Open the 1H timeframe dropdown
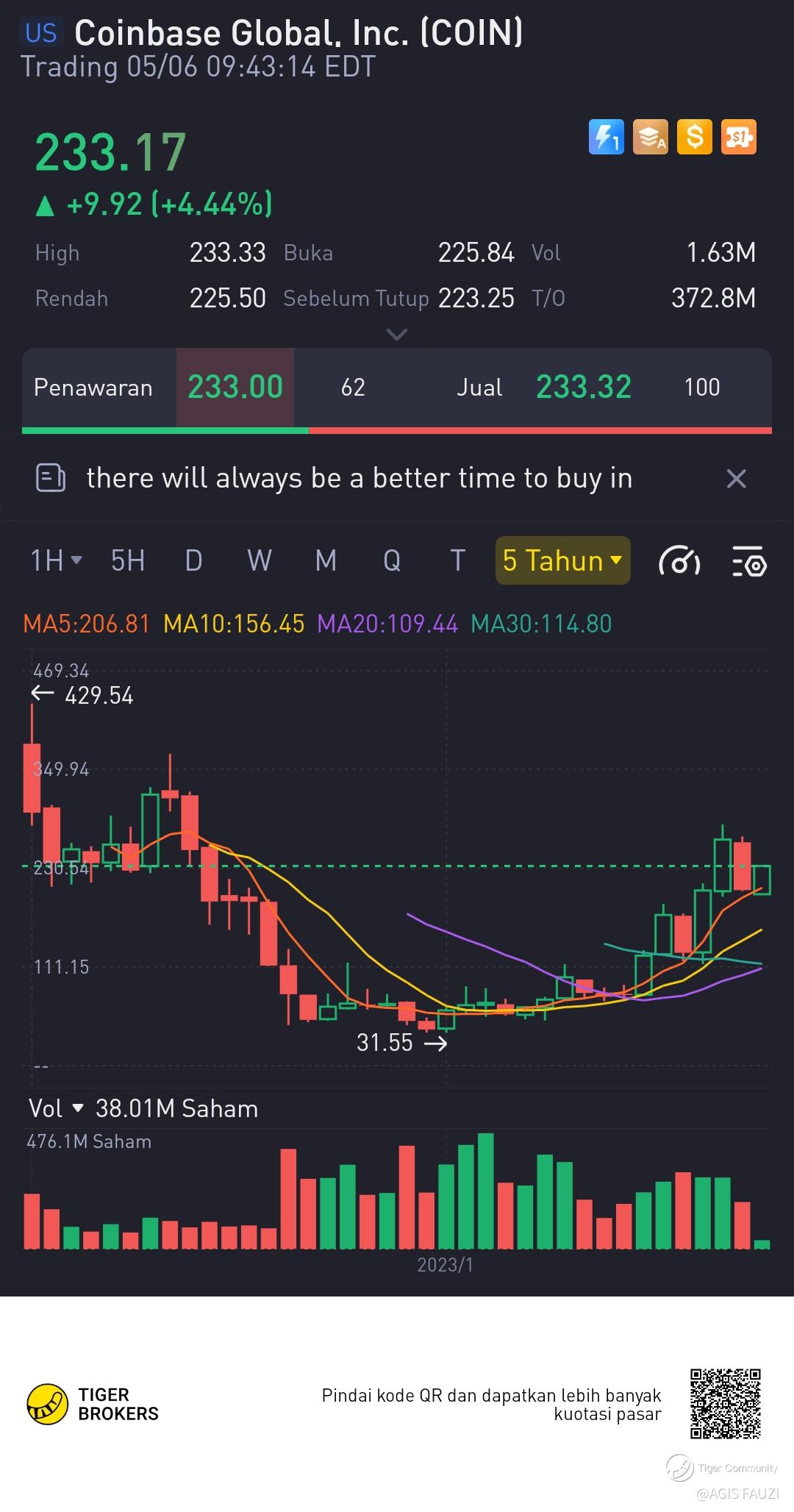 (x=56, y=560)
